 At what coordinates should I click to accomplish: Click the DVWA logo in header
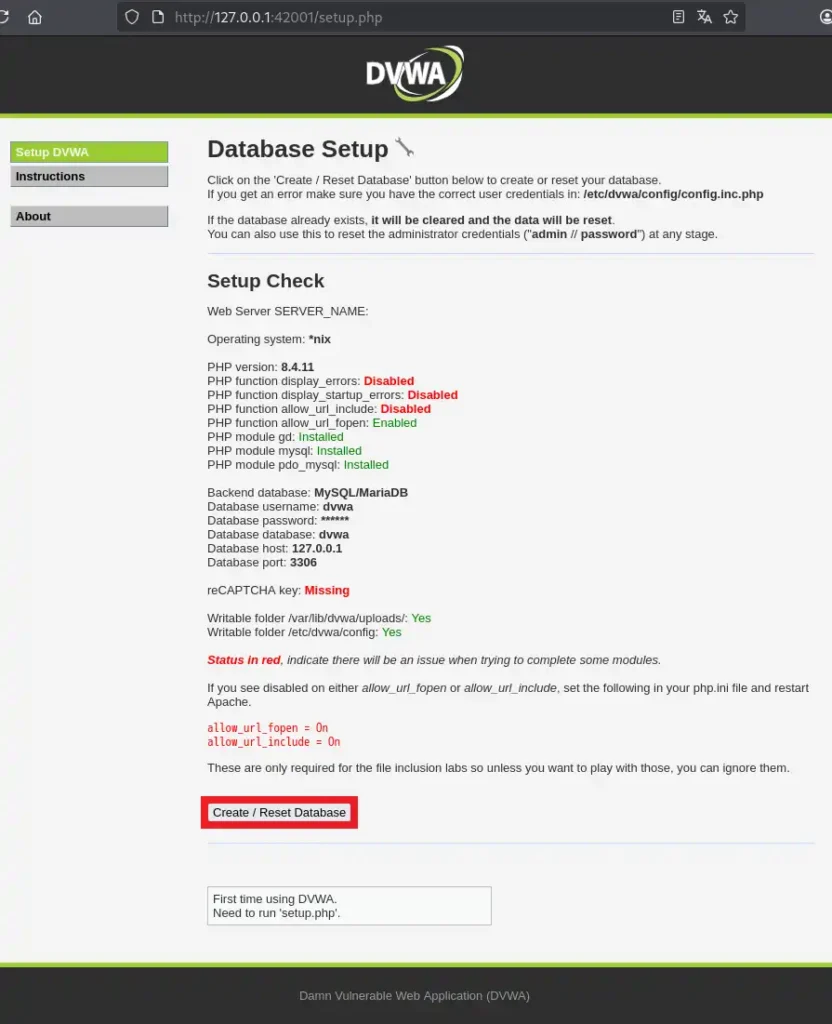click(x=415, y=73)
